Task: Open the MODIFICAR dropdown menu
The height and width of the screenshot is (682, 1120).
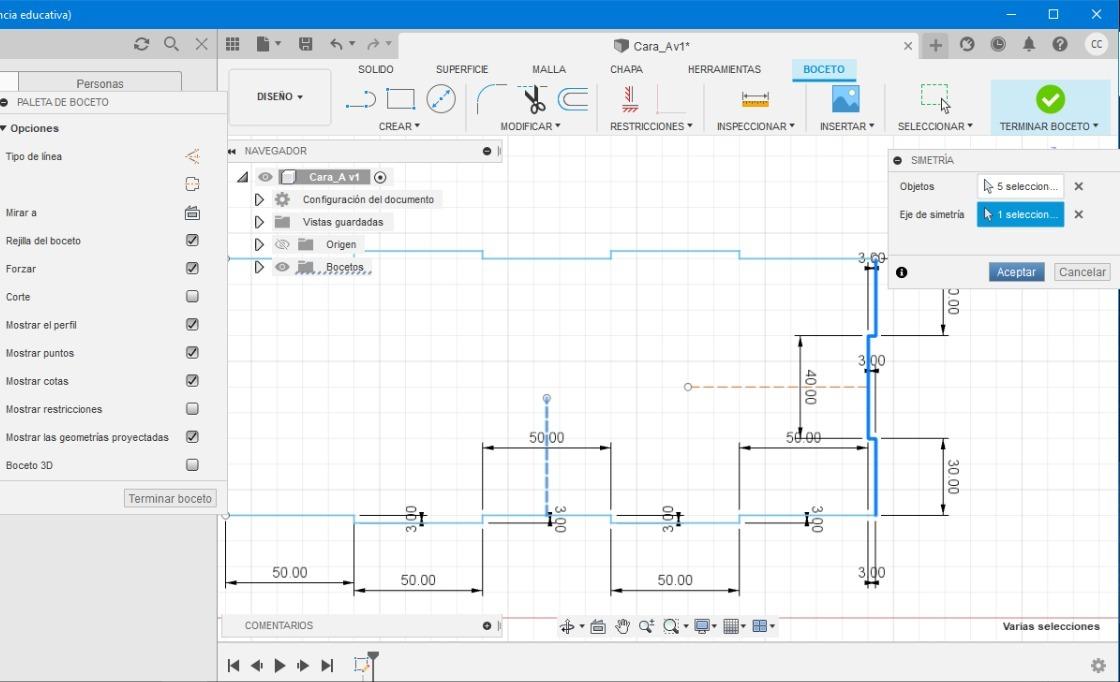Action: tap(530, 126)
